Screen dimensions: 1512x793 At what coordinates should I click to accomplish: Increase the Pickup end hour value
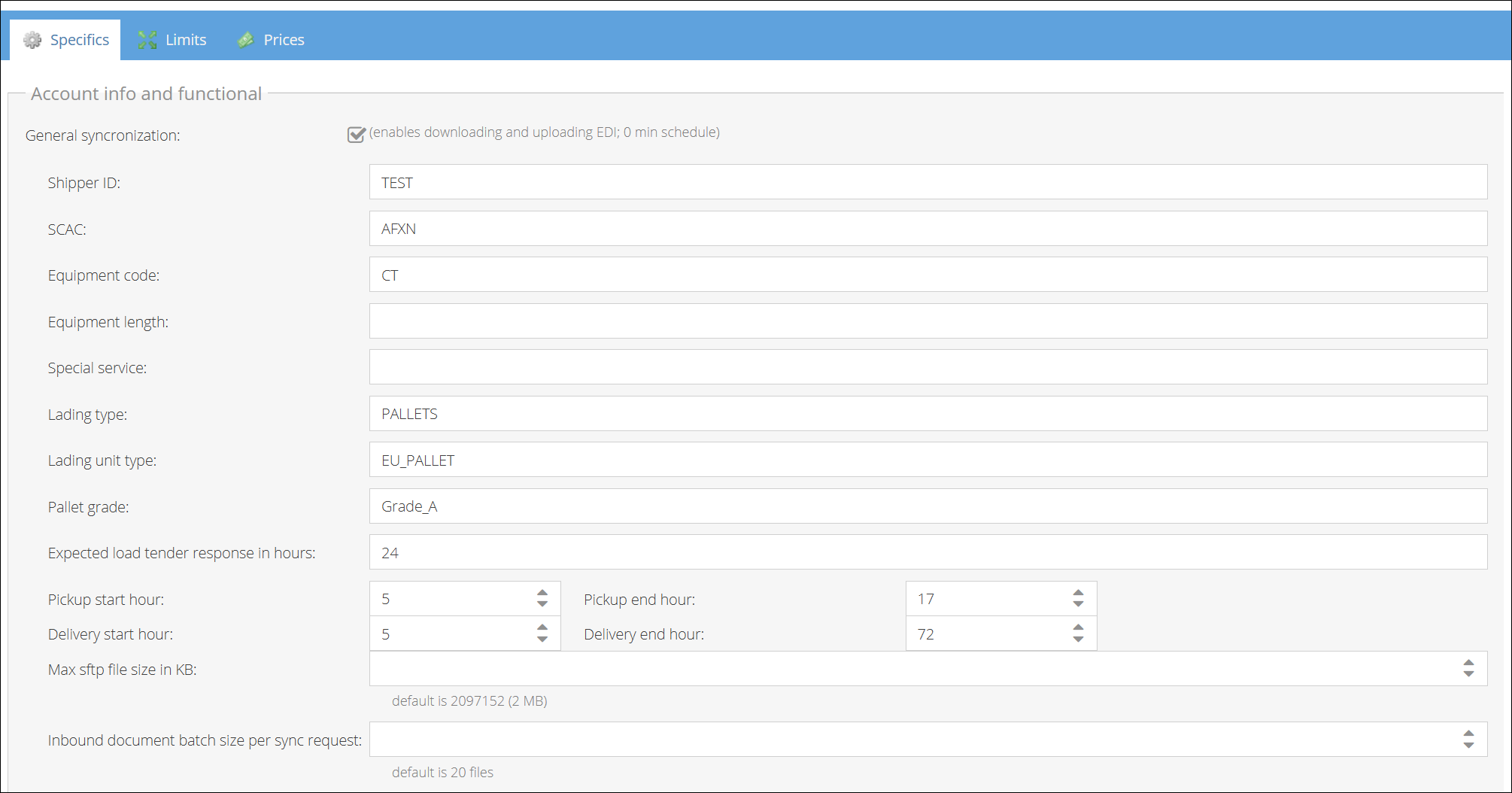tap(1078, 593)
